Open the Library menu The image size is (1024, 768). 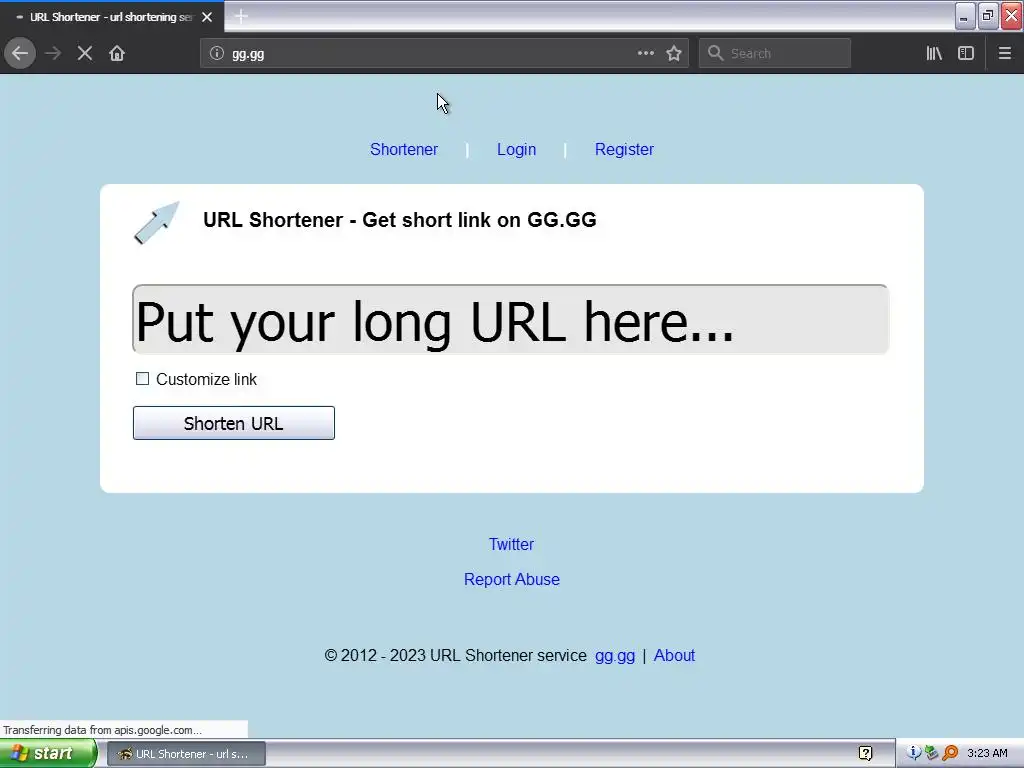[x=934, y=54]
